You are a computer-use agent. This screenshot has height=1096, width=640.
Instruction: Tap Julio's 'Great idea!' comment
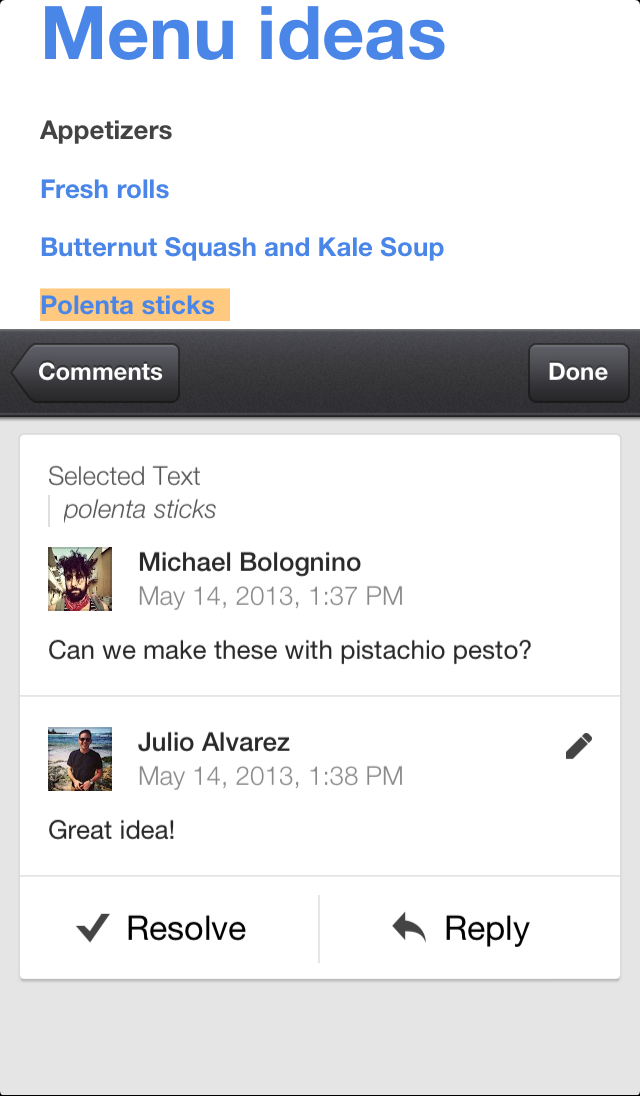pyautogui.click(x=111, y=830)
